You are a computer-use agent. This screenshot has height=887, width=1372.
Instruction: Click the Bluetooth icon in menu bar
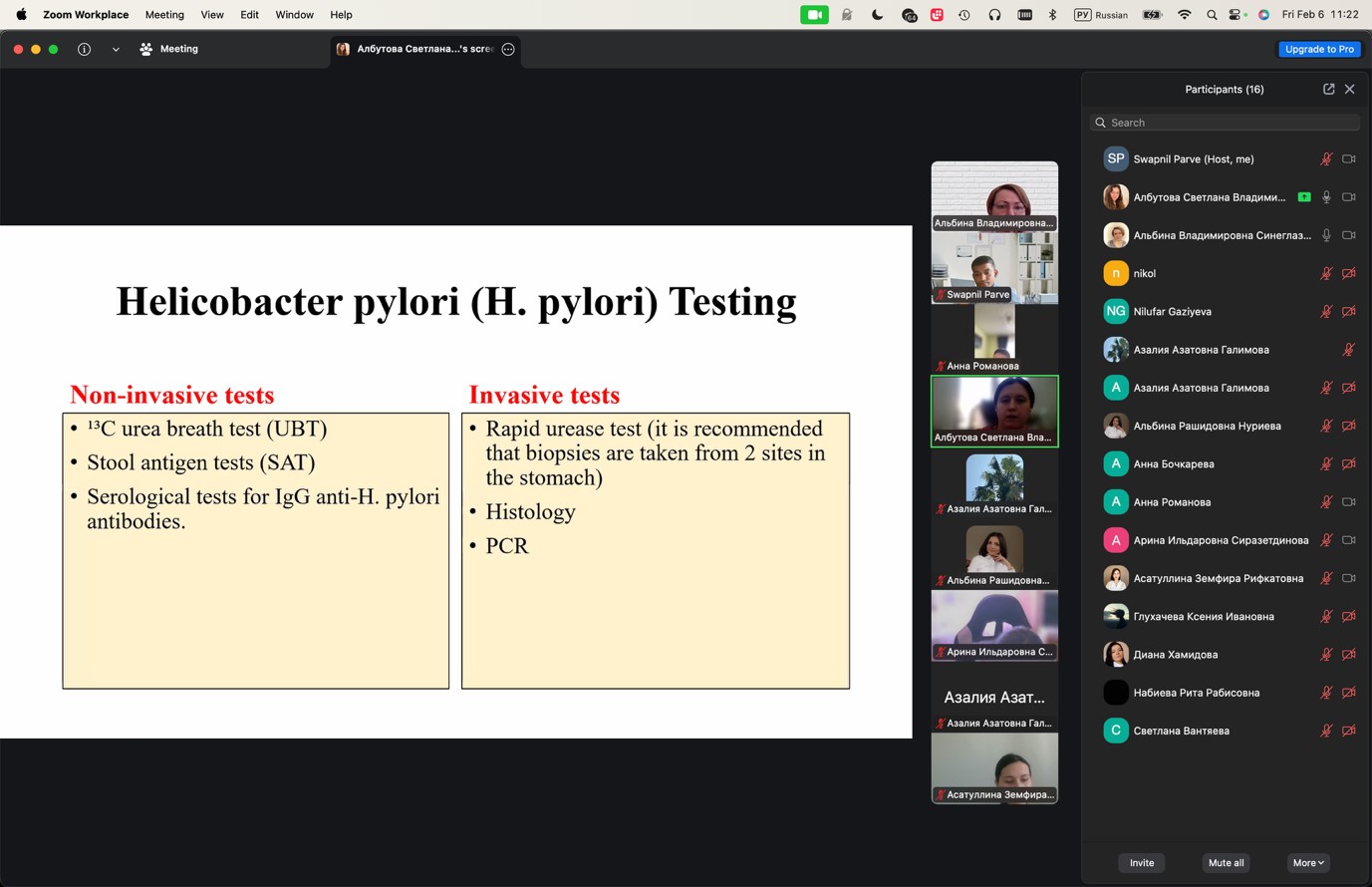coord(1052,15)
